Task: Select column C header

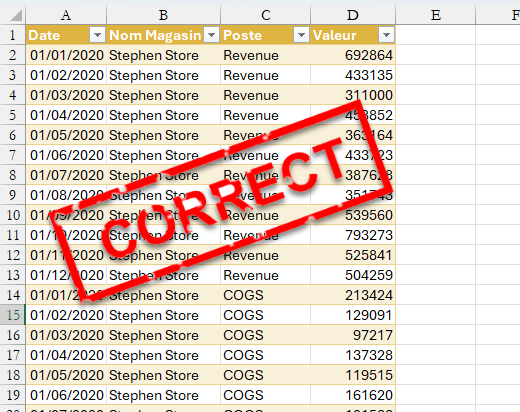Action: 265,15
